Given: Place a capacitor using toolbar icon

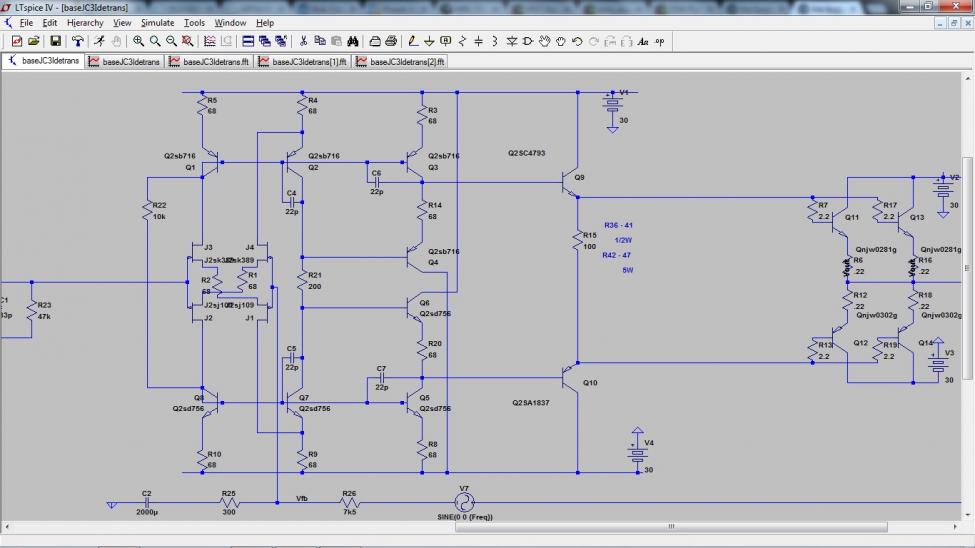Looking at the screenshot, I should (478, 41).
